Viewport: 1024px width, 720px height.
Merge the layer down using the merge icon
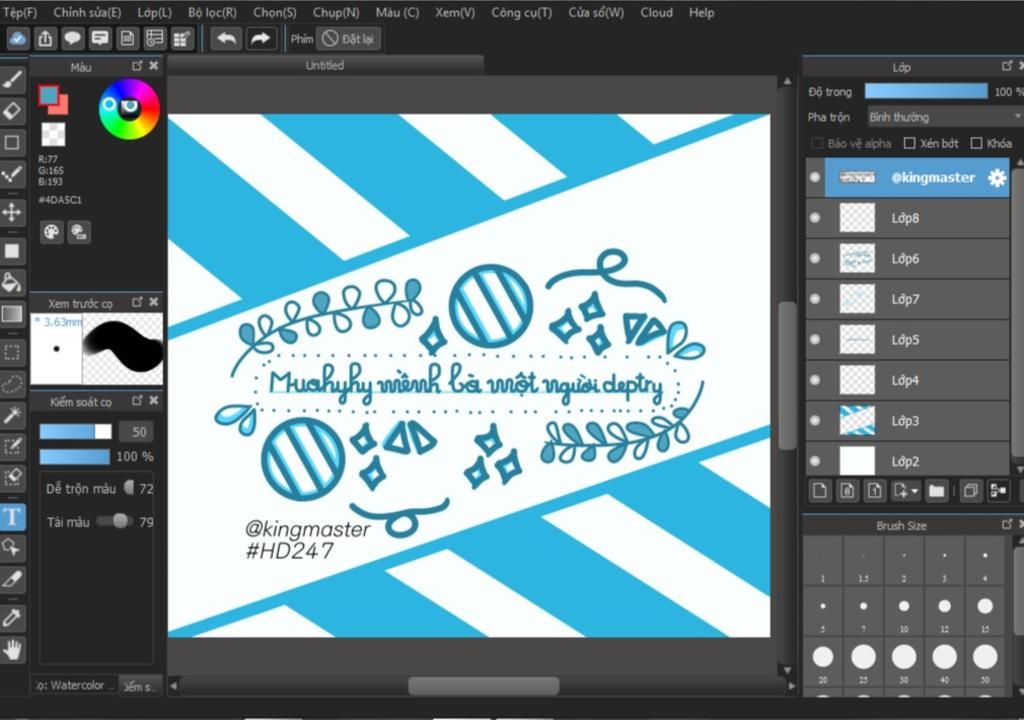tap(998, 491)
